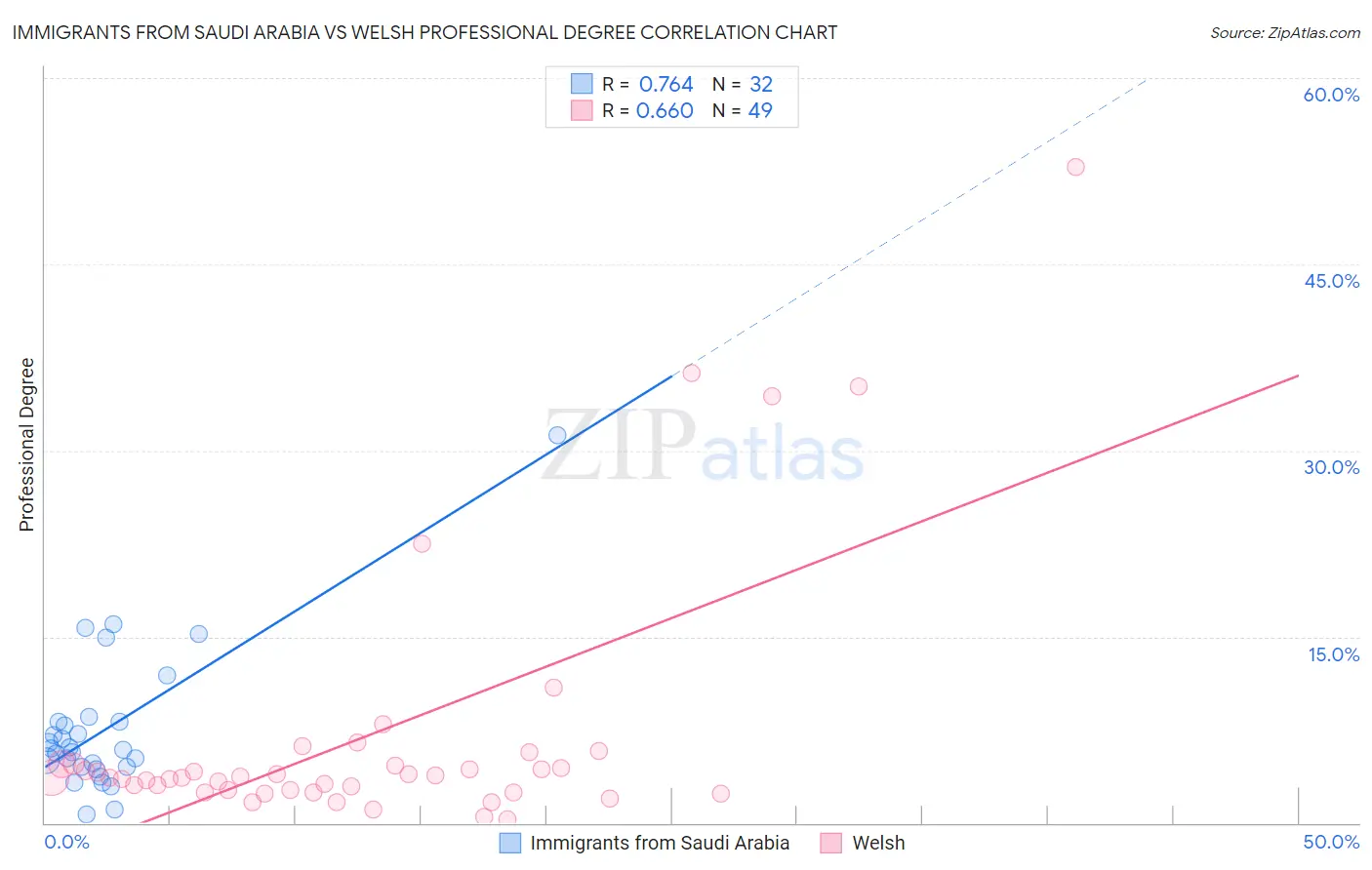Click the R = 0.660 correlation value
Image resolution: width=1372 pixels, height=870 pixels.
pyautogui.click(x=665, y=110)
